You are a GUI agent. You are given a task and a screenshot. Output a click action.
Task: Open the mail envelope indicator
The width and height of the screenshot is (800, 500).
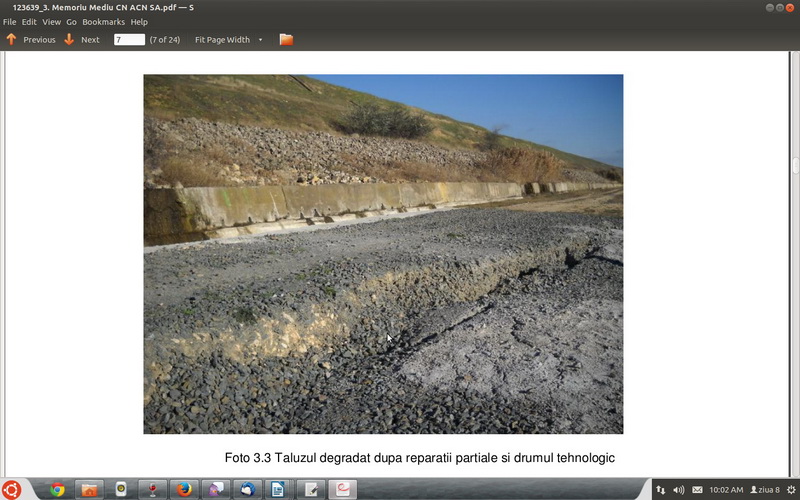697,490
